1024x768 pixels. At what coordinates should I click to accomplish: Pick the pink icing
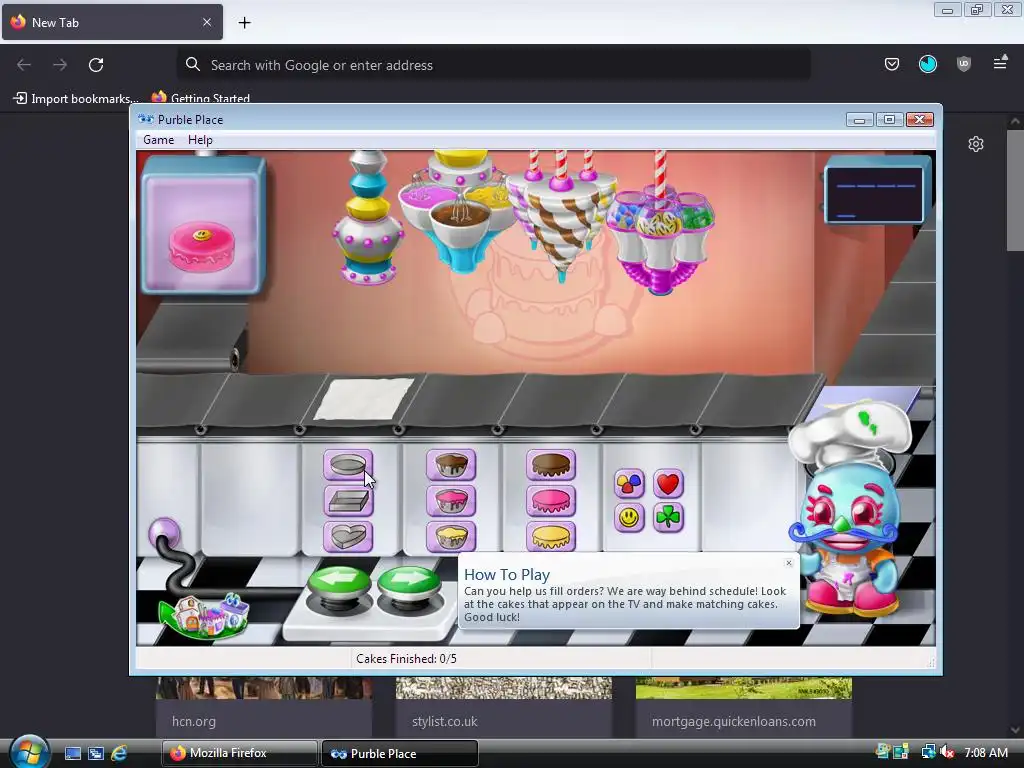(x=551, y=501)
